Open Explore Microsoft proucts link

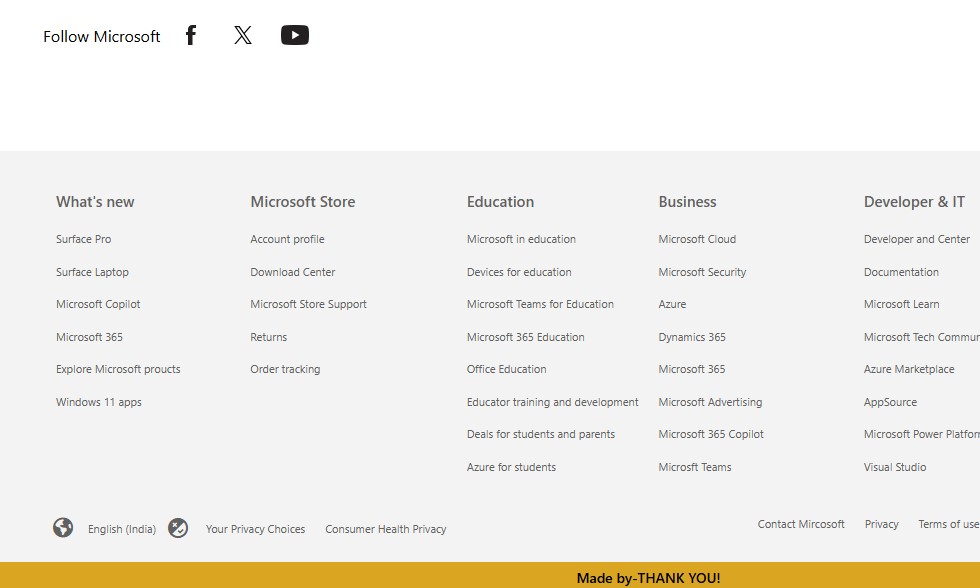tap(118, 369)
